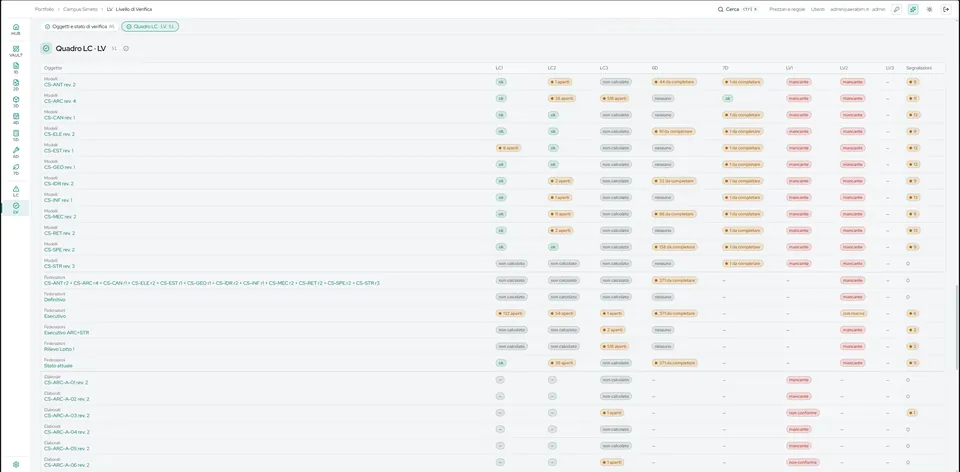960x472 pixels.
Task: Click LC3 aperti badge for CS-ARC rev. 4
Action: tap(613, 98)
